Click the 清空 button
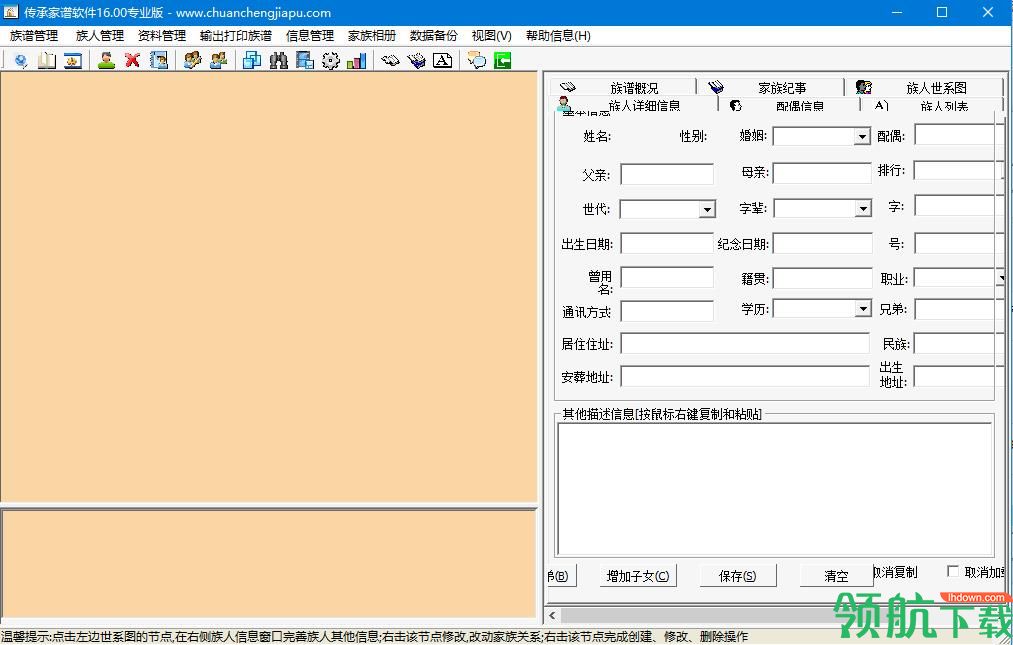1013x645 pixels. point(836,575)
